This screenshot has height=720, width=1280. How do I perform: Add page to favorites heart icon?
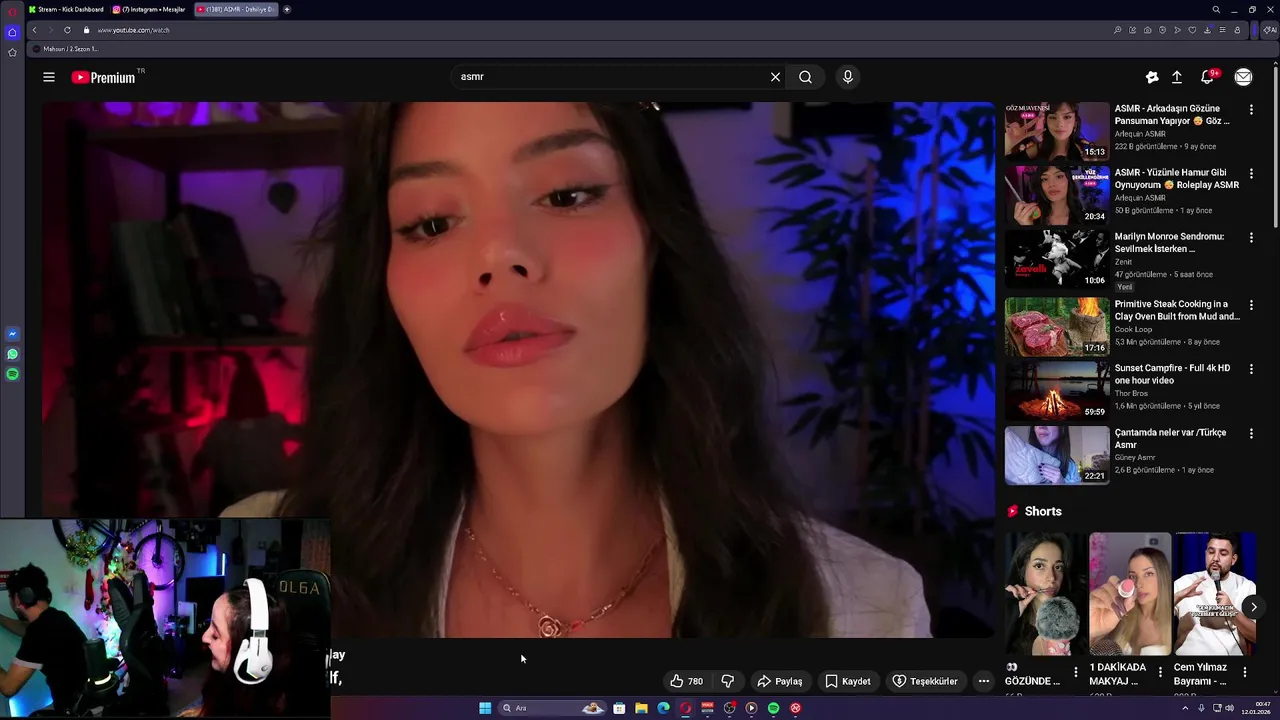pyautogui.click(x=1192, y=30)
